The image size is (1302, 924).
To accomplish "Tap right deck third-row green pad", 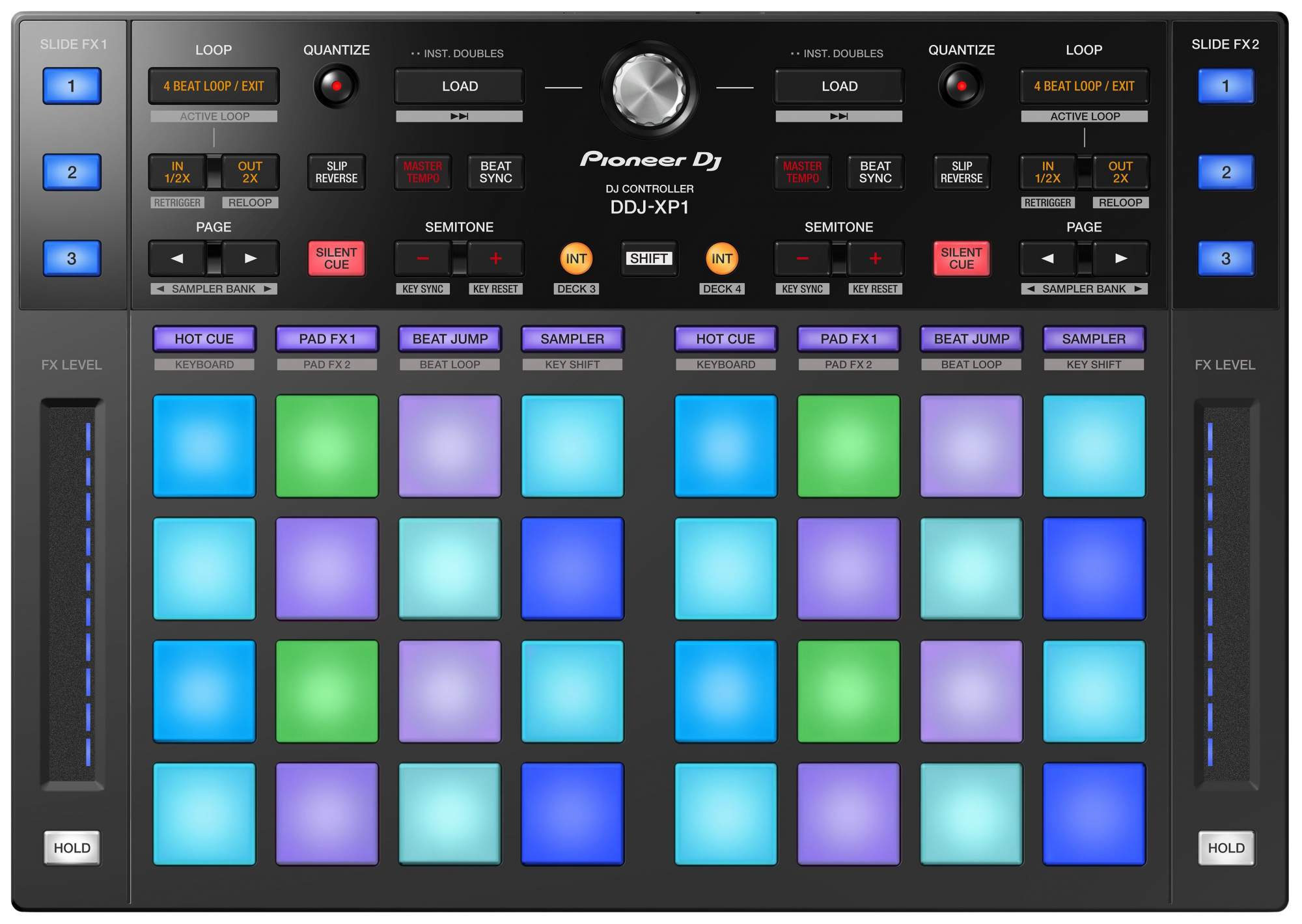I will (848, 691).
